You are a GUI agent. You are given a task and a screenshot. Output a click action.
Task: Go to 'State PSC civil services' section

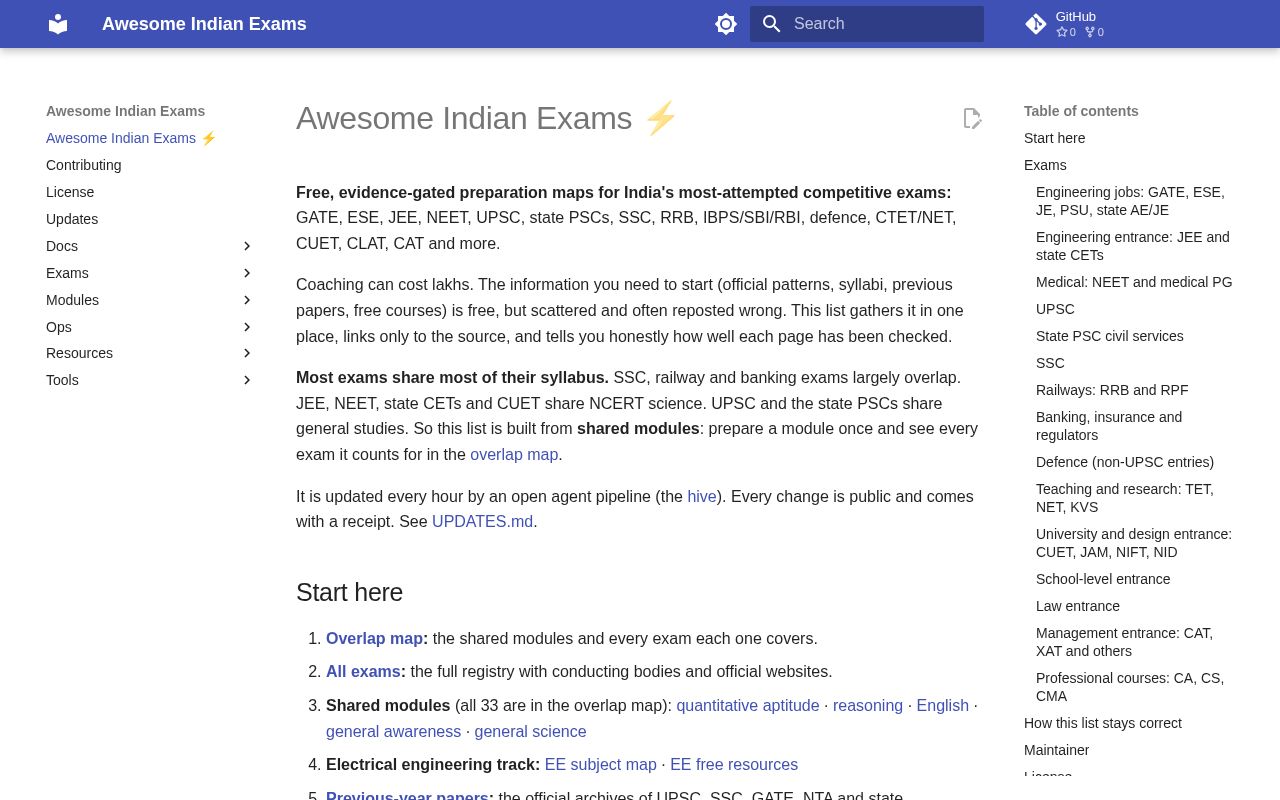pyautogui.click(x=1110, y=336)
